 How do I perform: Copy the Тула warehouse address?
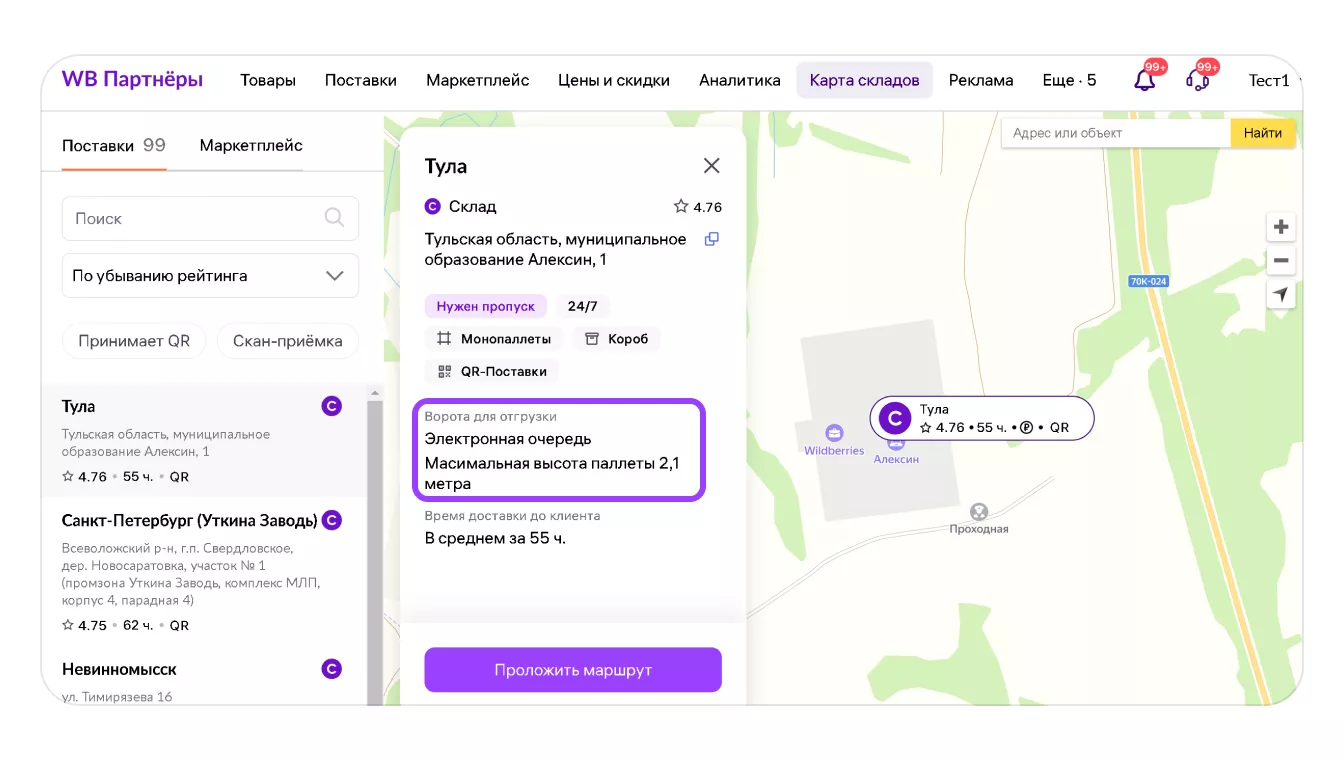[711, 239]
